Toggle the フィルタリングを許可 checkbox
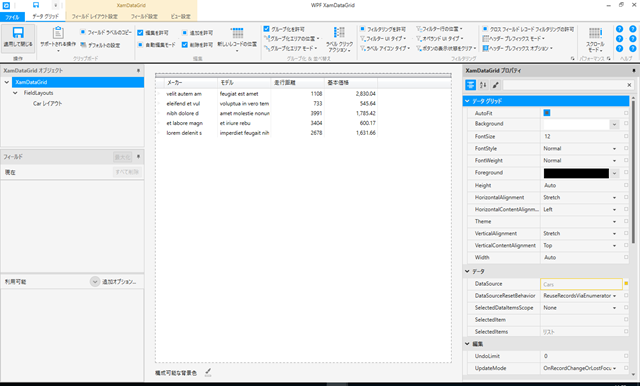The height and width of the screenshot is (386, 640). tap(362, 29)
